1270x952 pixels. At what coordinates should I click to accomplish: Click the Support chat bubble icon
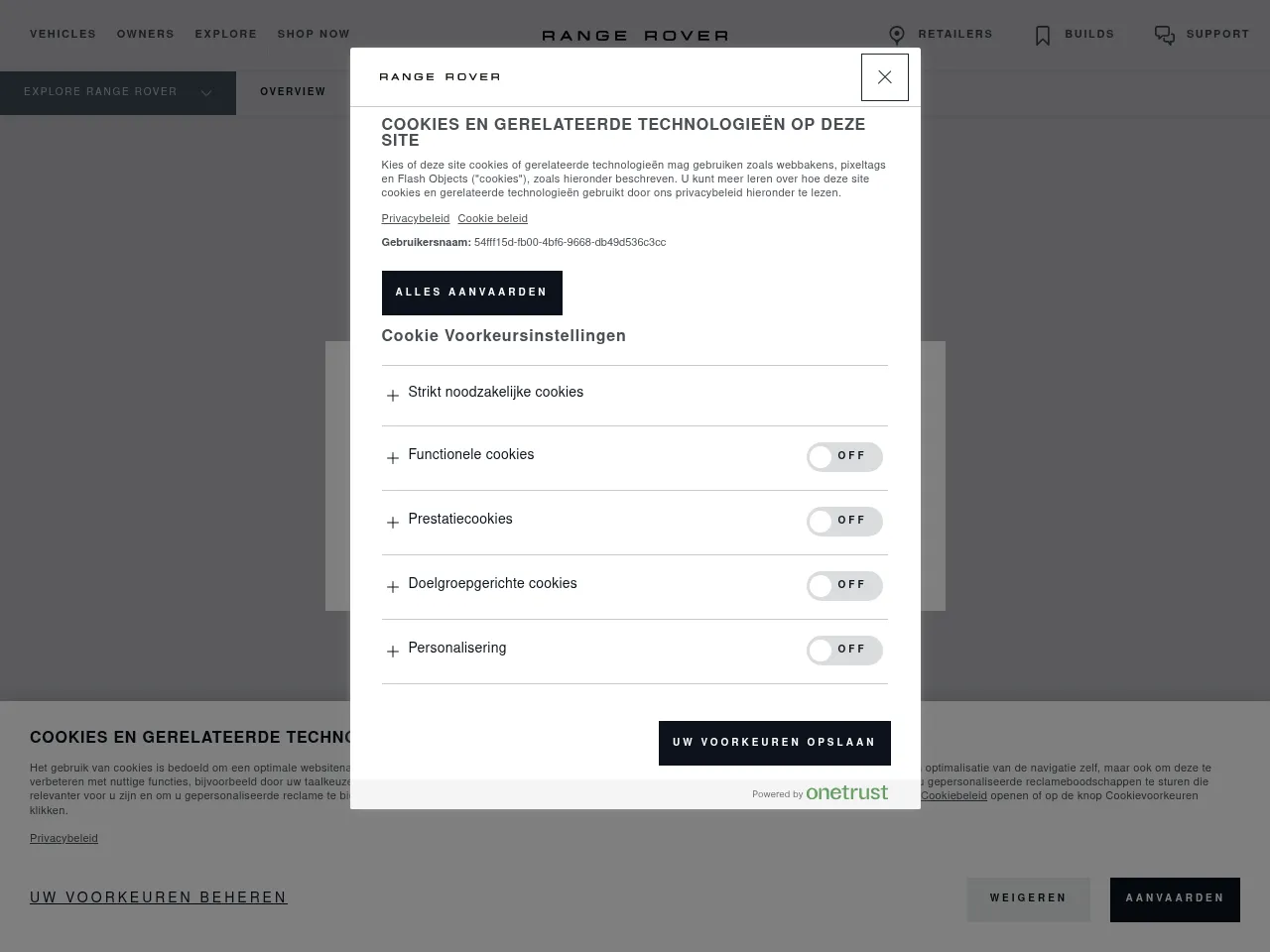pyautogui.click(x=1165, y=36)
